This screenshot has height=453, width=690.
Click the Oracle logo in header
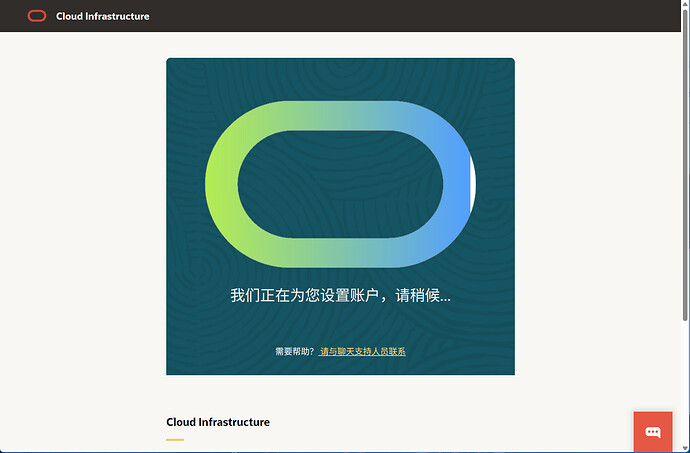point(37,16)
